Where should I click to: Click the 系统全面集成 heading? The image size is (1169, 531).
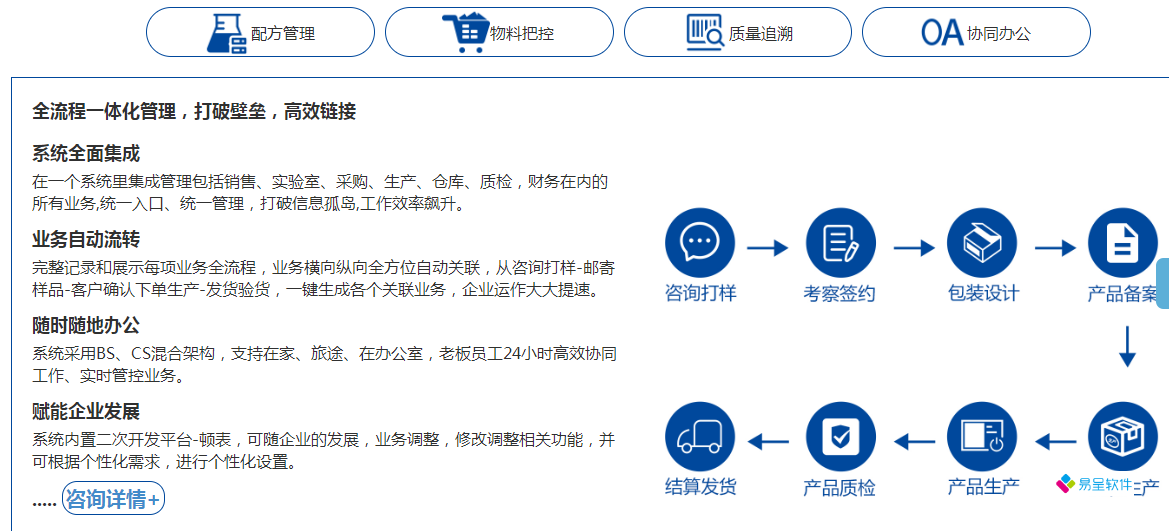coord(86,154)
